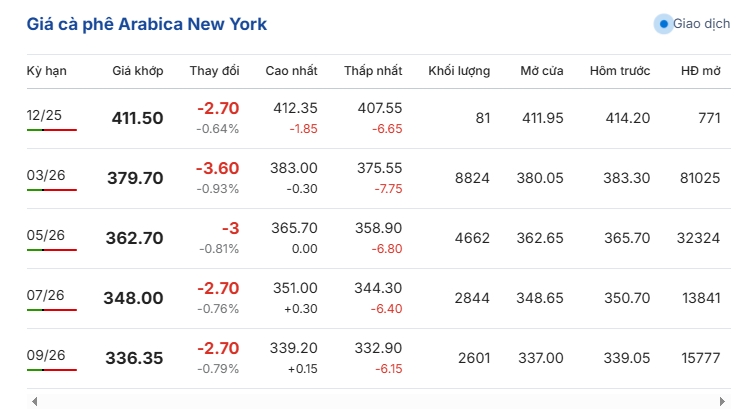Click the blue Giao dịch status dot

pos(663,23)
